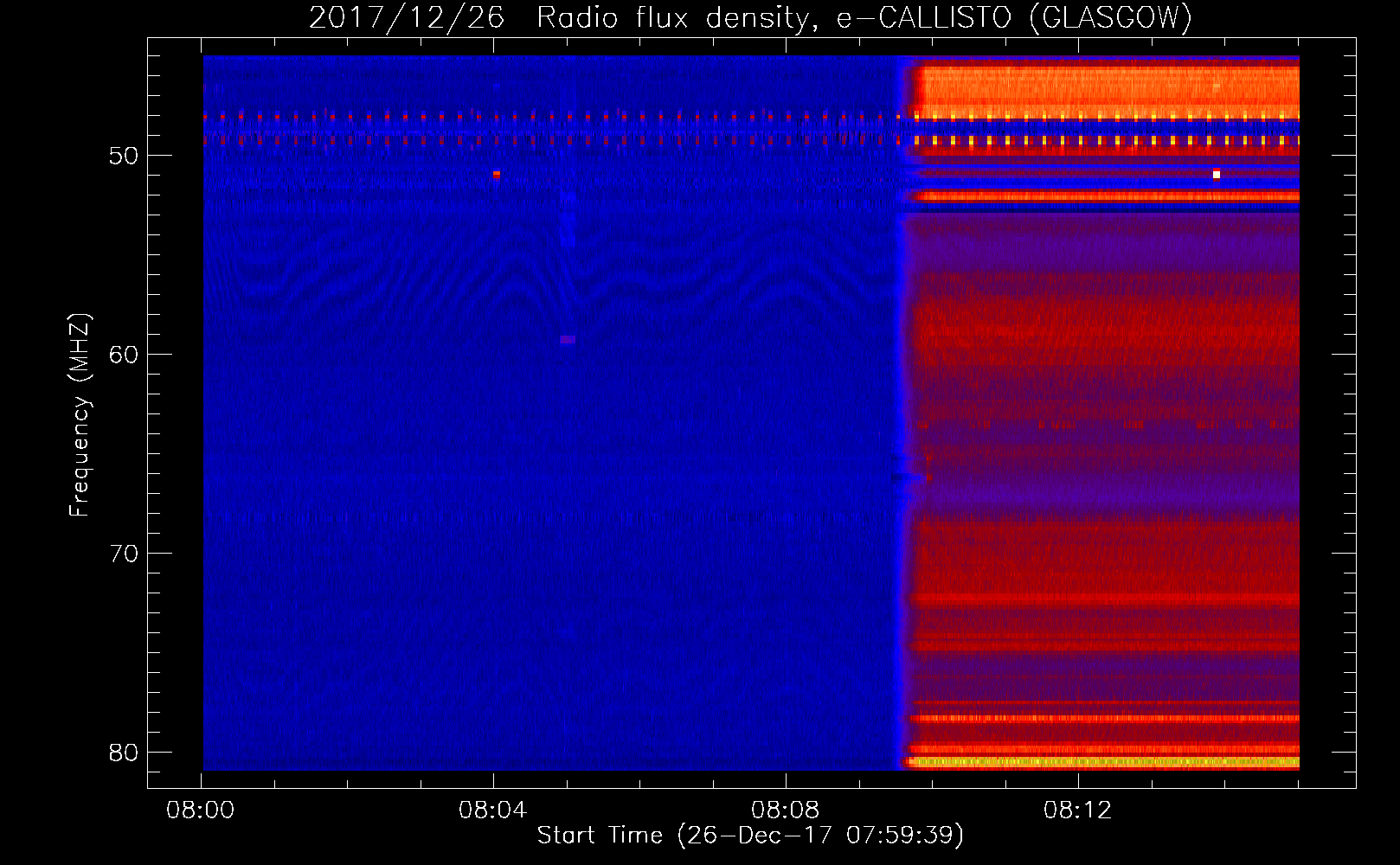The width and height of the screenshot is (1400, 865).
Task: Click the "Frequency (MHZ)" axis label
Action: pyautogui.click(x=80, y=415)
